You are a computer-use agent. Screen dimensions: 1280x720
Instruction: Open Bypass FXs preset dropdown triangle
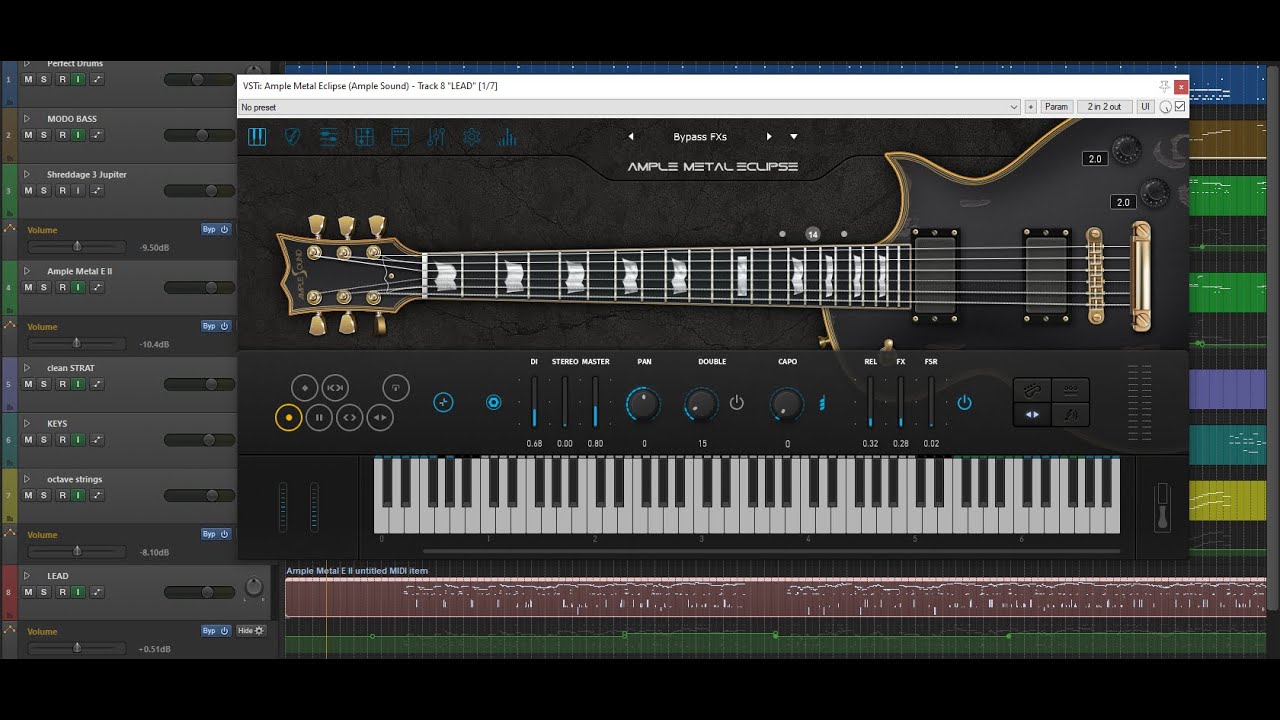click(794, 137)
